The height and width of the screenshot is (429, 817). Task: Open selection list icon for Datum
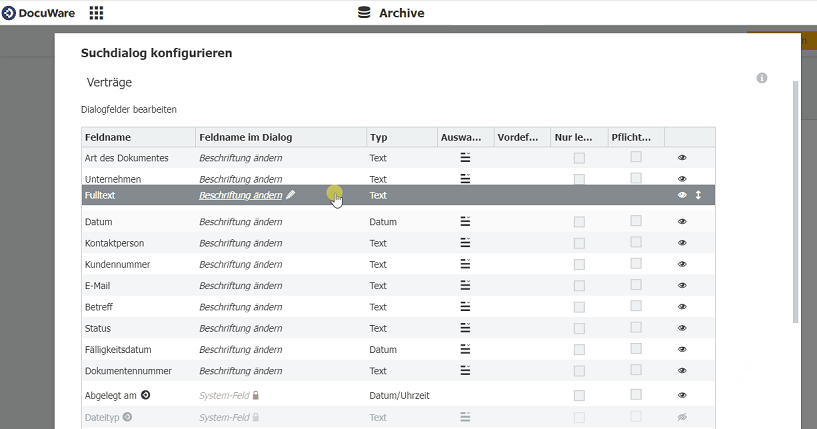(465, 221)
